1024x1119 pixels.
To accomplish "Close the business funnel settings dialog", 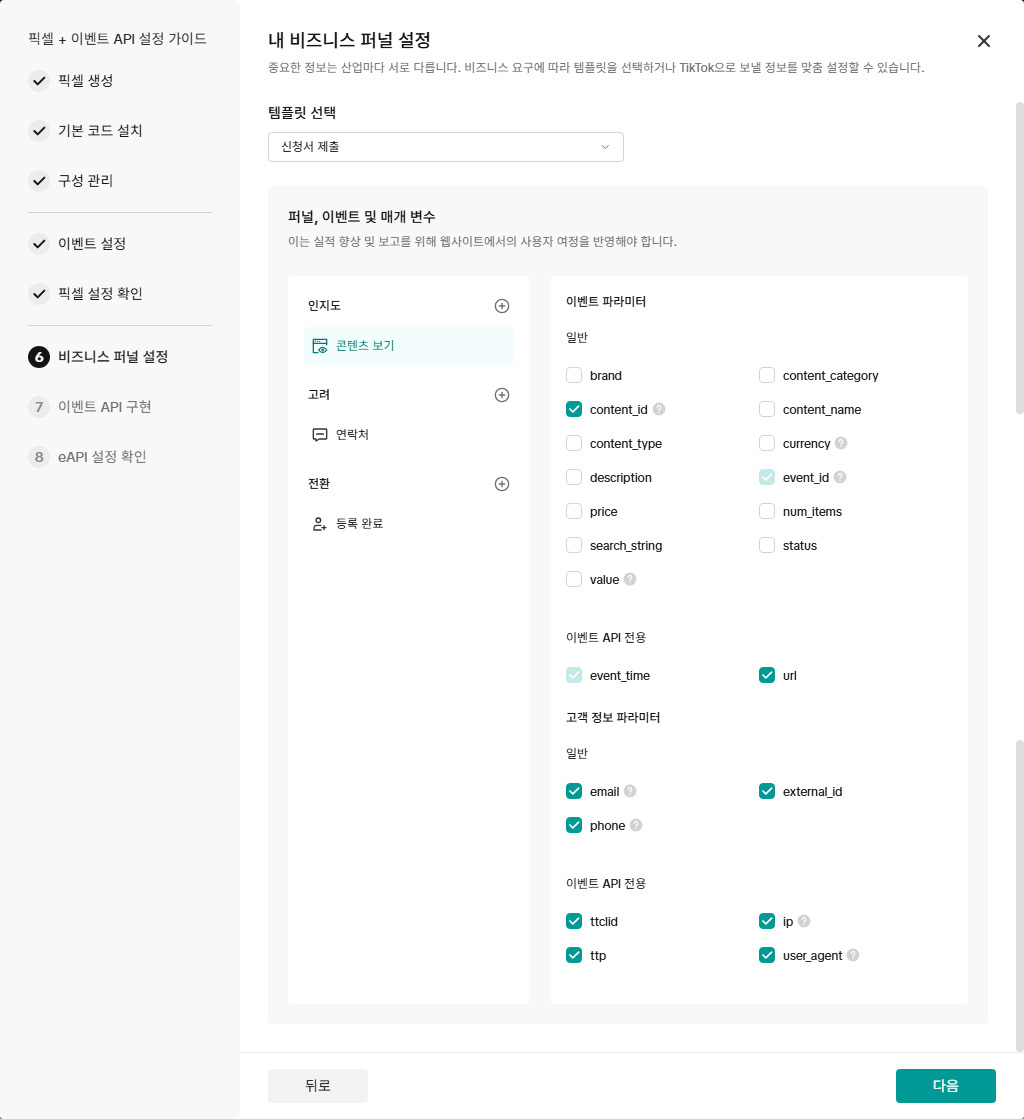I will point(984,41).
